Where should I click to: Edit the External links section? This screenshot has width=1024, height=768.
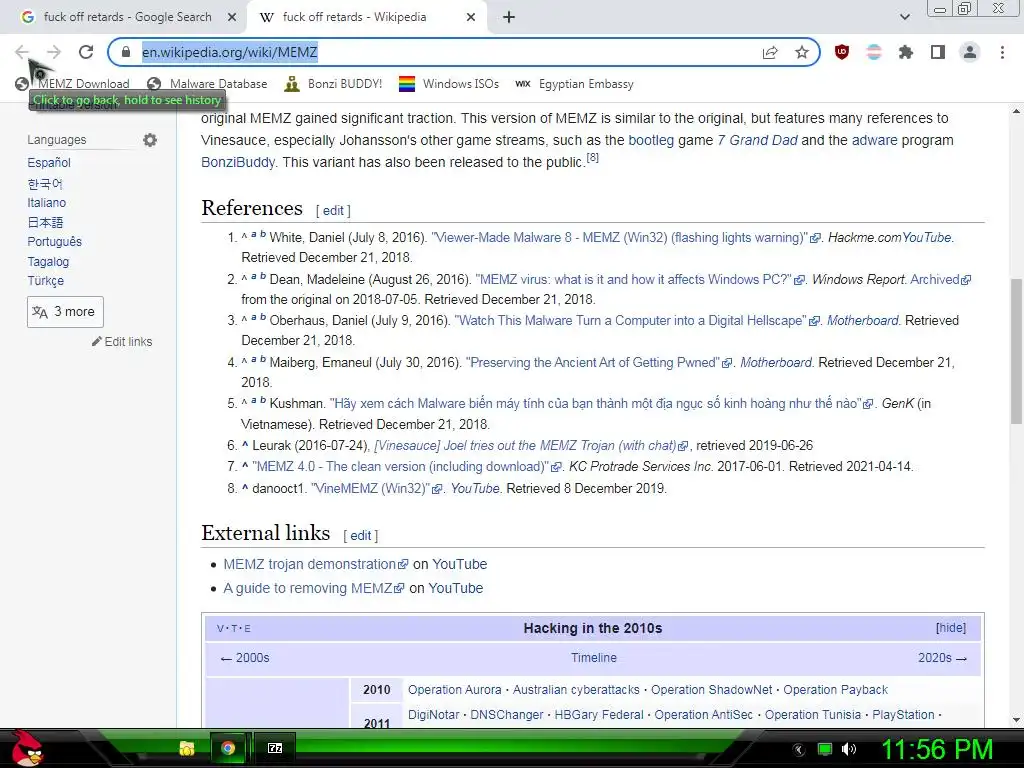(360, 536)
